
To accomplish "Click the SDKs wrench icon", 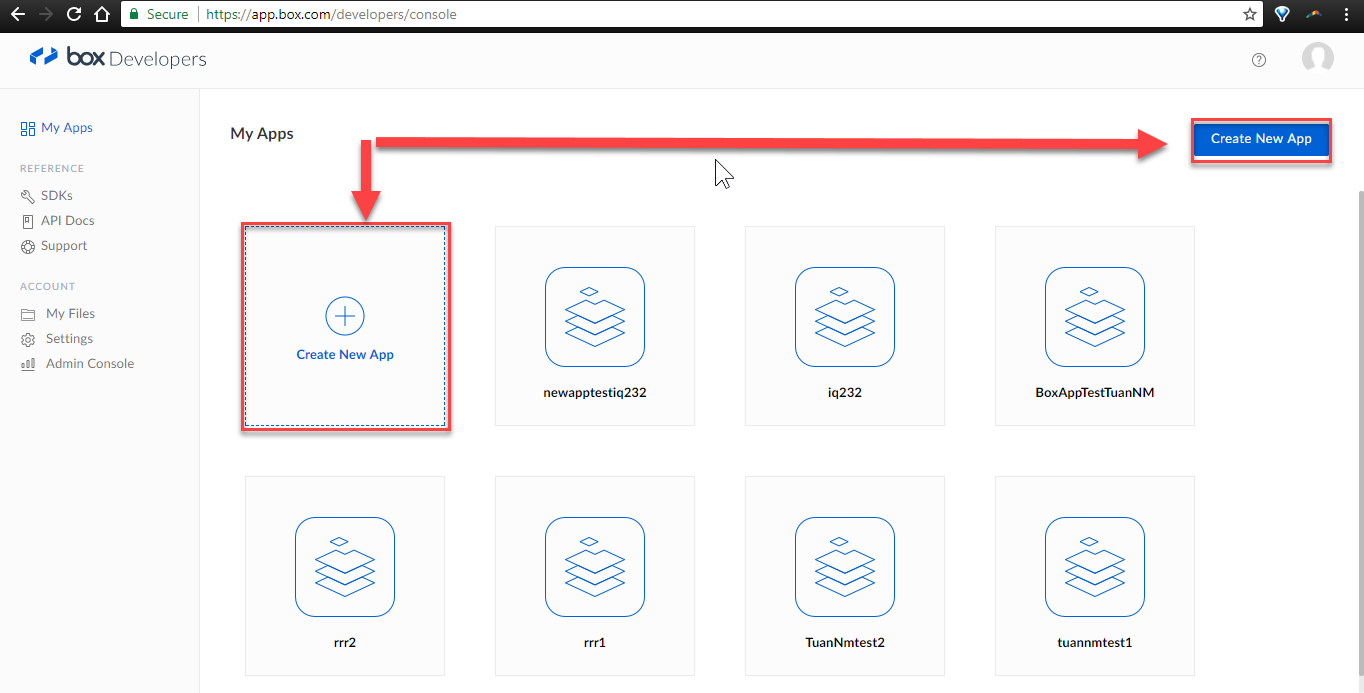I will pos(28,196).
